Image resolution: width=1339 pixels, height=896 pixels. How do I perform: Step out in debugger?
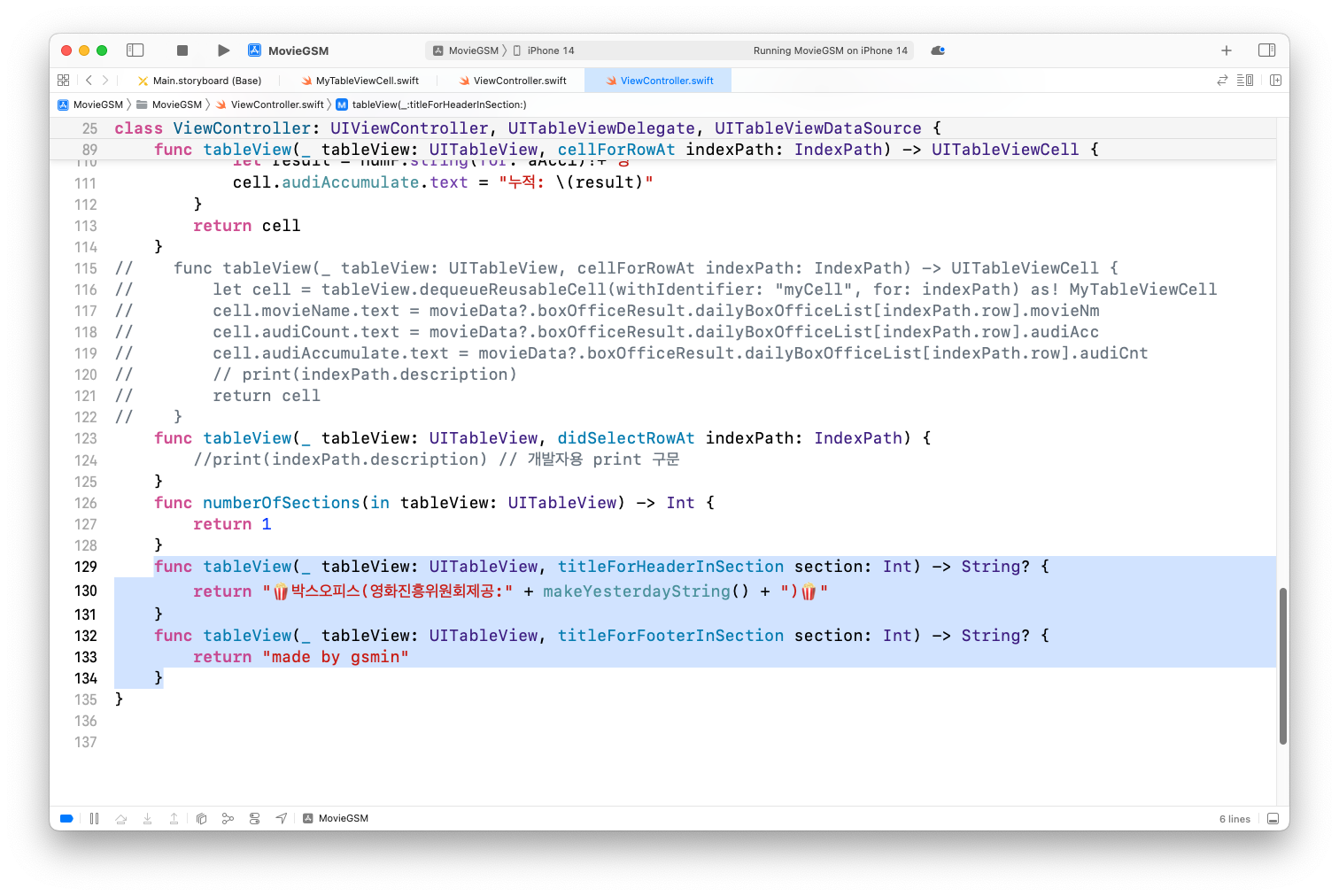174,818
